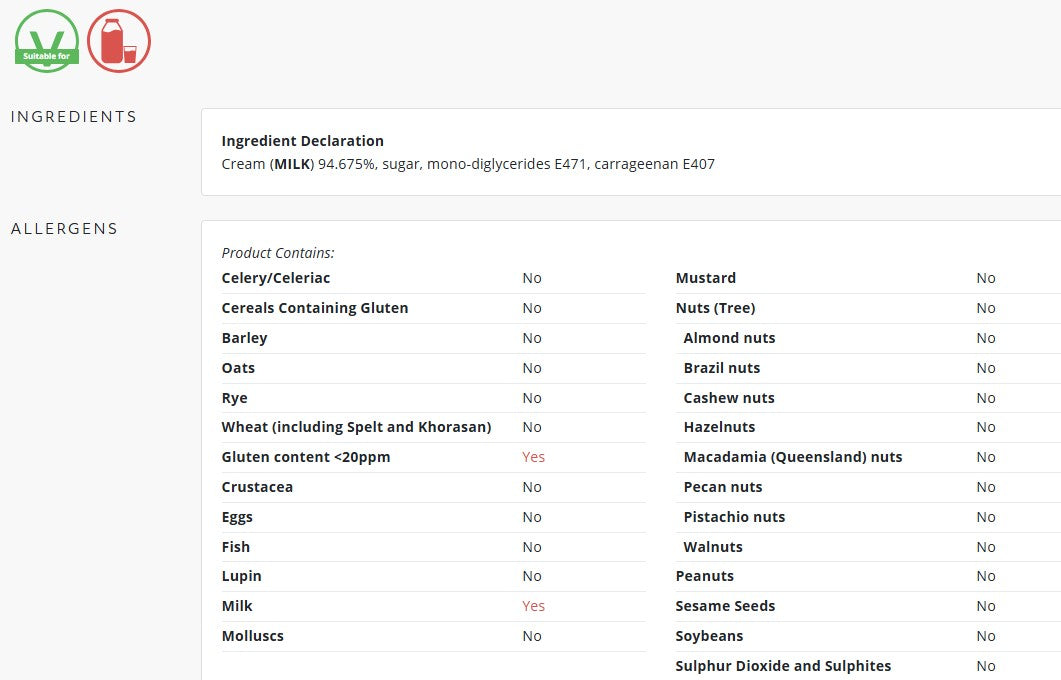
Task: Click the Ingredient Declaration title
Action: point(302,141)
